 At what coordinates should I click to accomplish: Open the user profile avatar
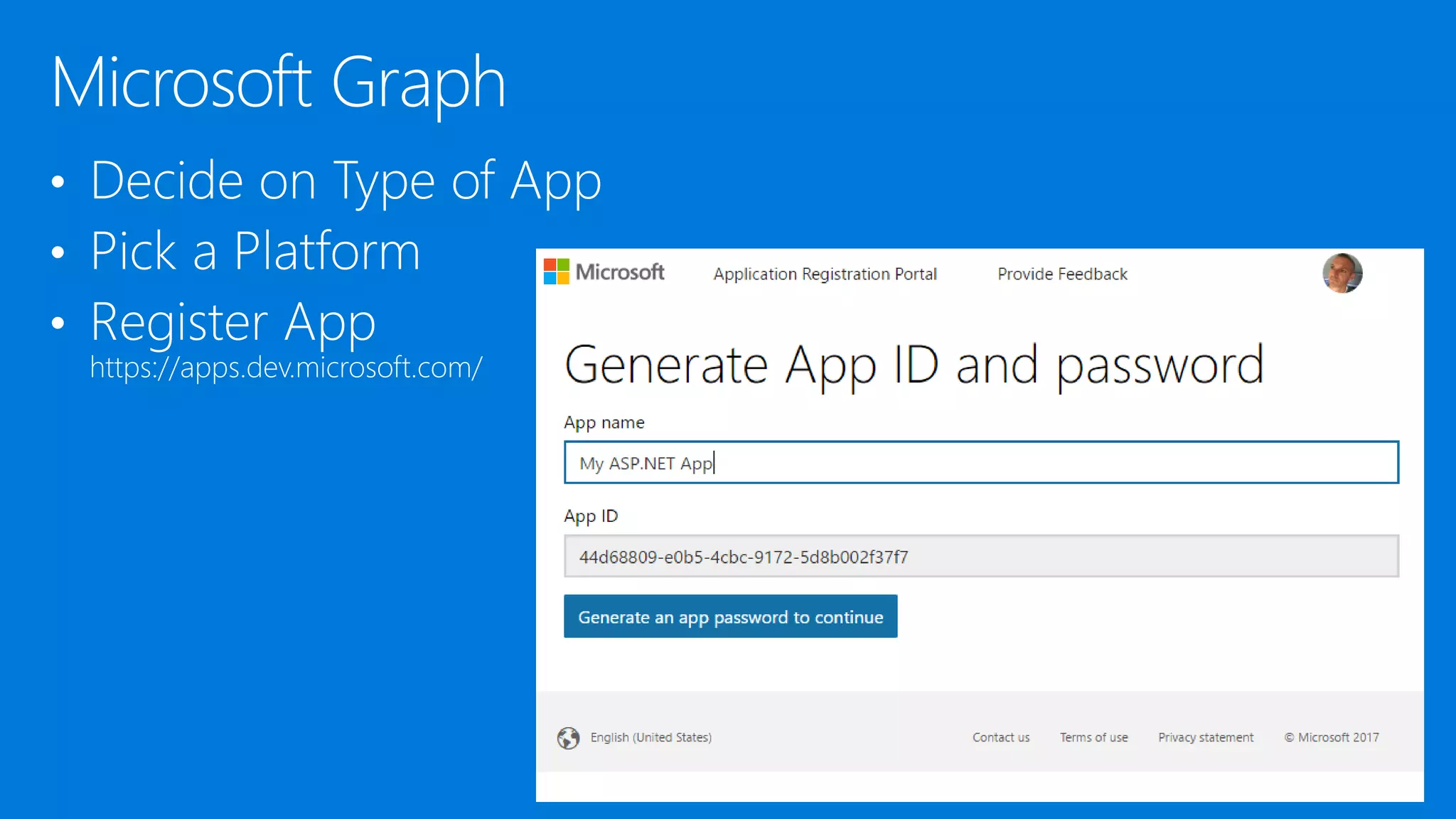click(x=1342, y=273)
